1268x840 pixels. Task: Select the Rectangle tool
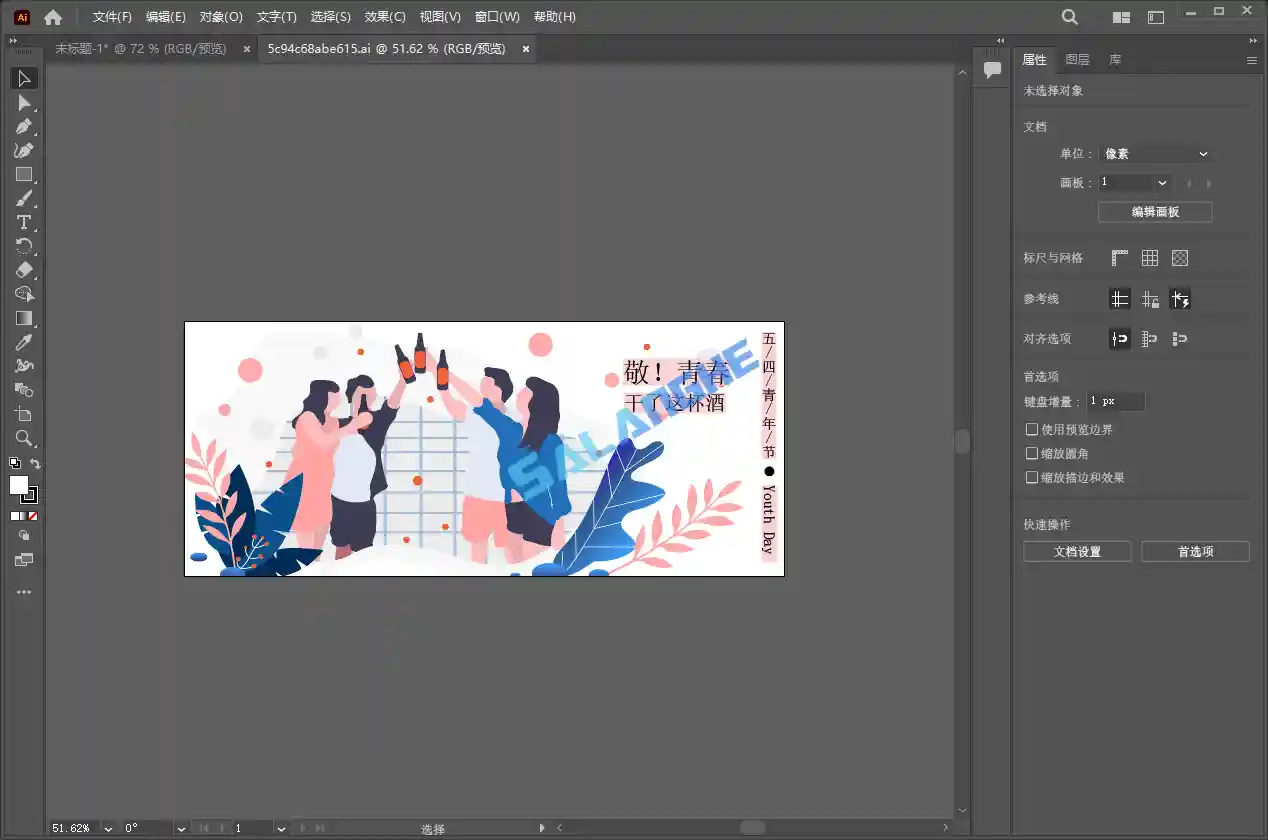25,174
